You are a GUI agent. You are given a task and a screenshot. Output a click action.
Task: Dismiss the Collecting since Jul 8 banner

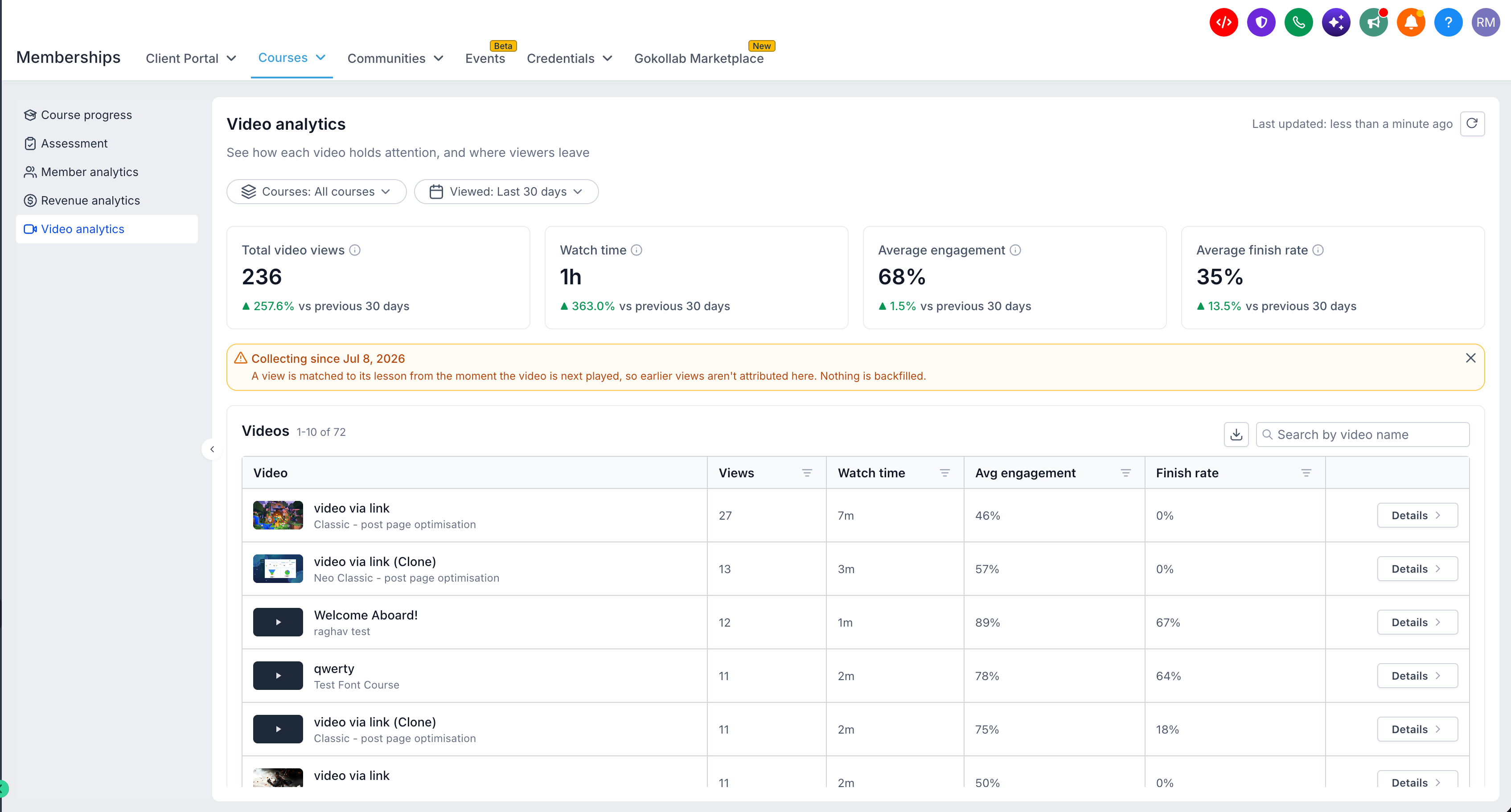coord(1470,358)
